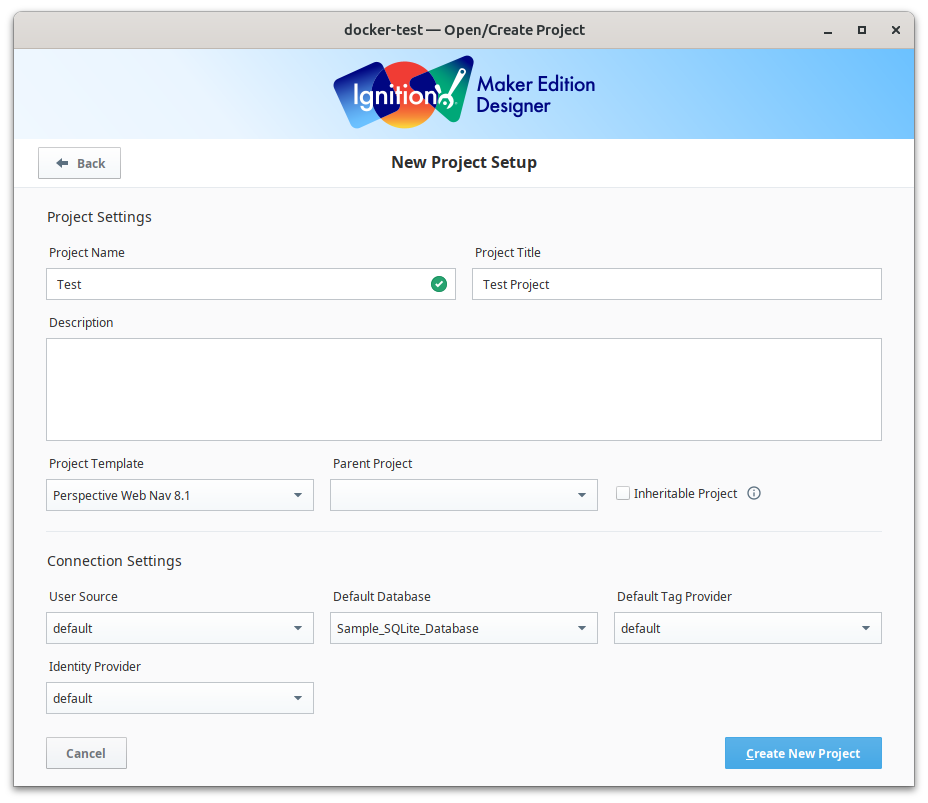Go back with the Back button
Viewport: 928px width, 803px height.
click(x=80, y=163)
